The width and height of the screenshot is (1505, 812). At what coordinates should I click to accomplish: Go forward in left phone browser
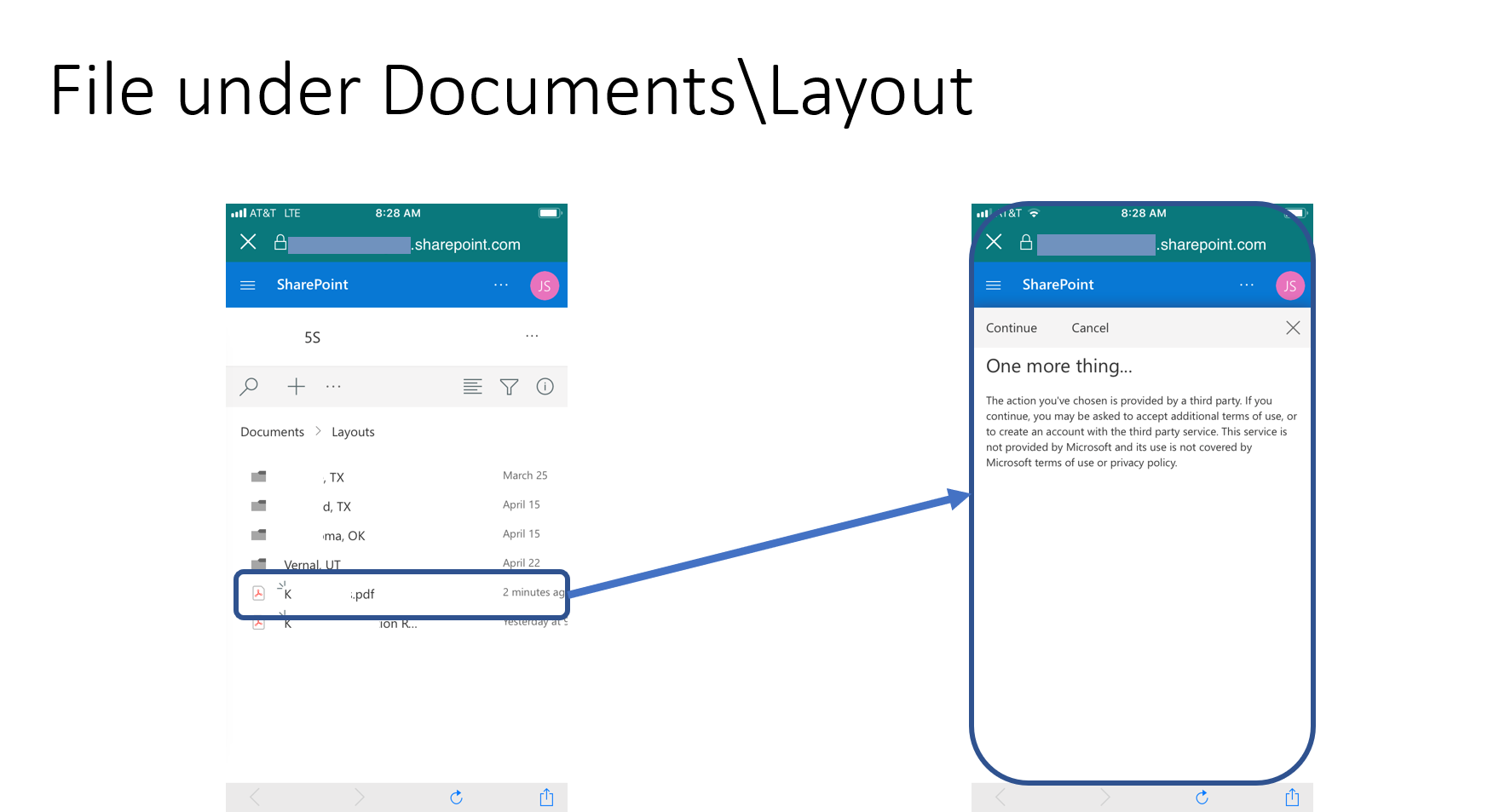(359, 798)
